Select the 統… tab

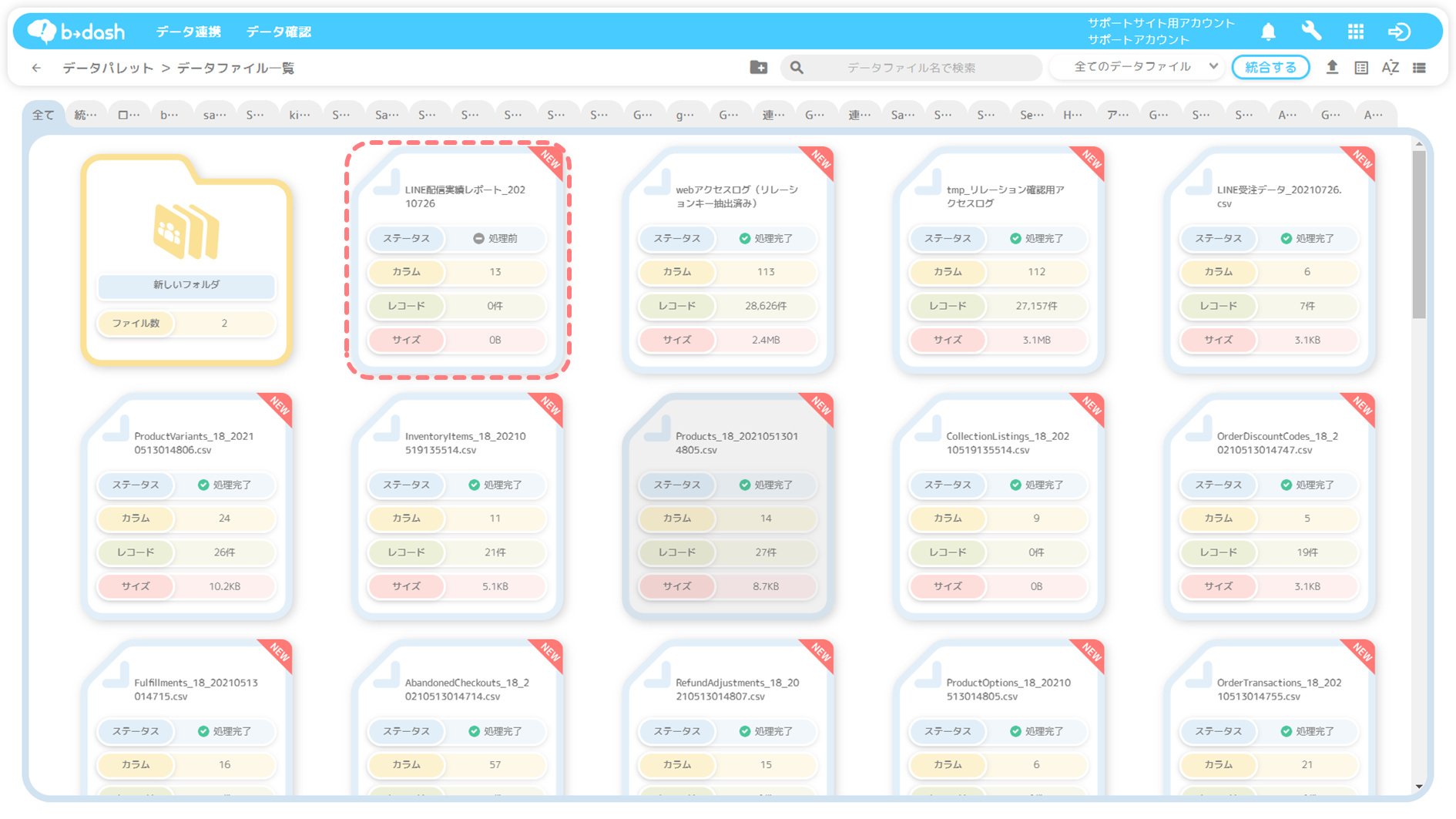click(86, 115)
